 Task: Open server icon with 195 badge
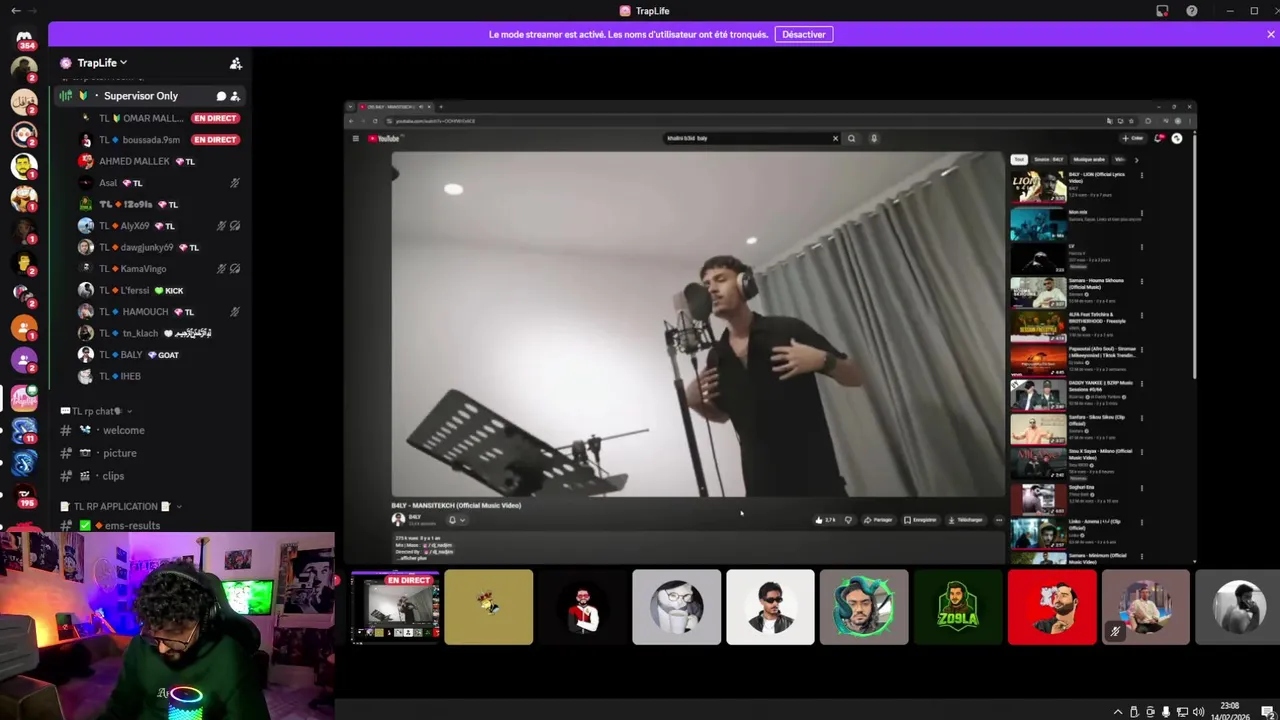pos(24,495)
